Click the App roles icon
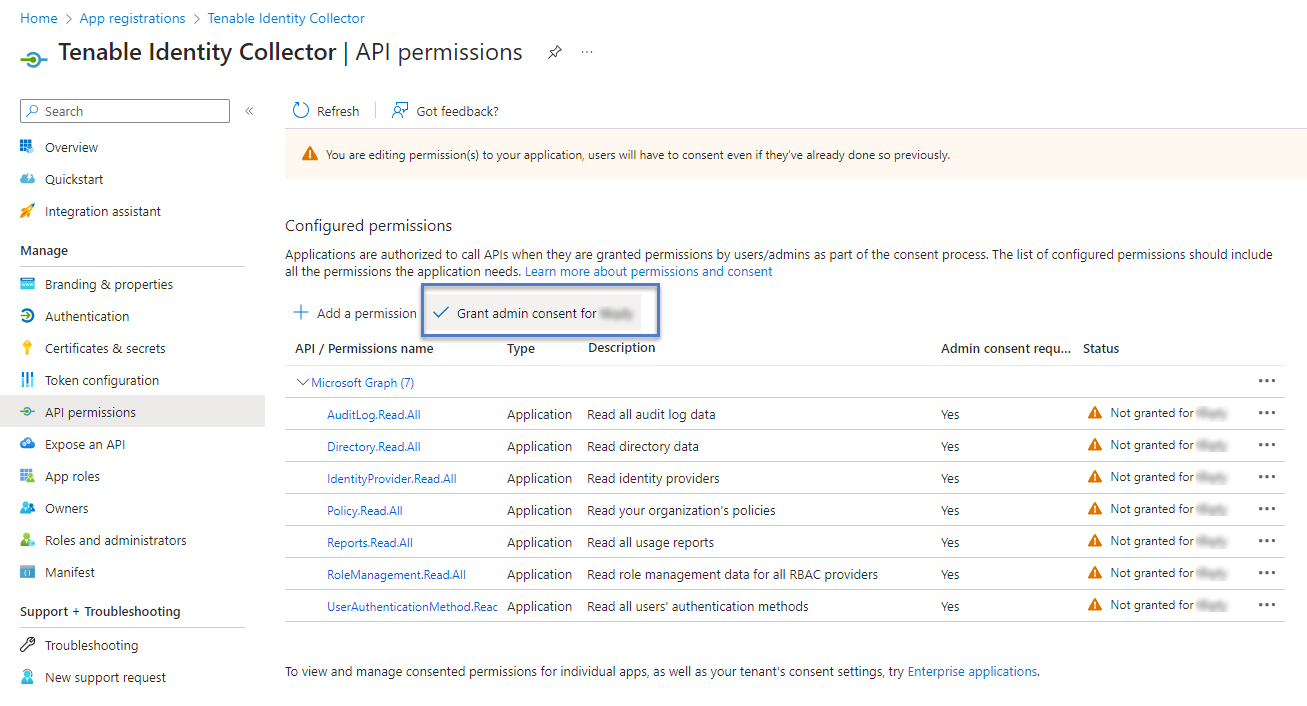This screenshot has width=1307, height=706. (x=27, y=476)
